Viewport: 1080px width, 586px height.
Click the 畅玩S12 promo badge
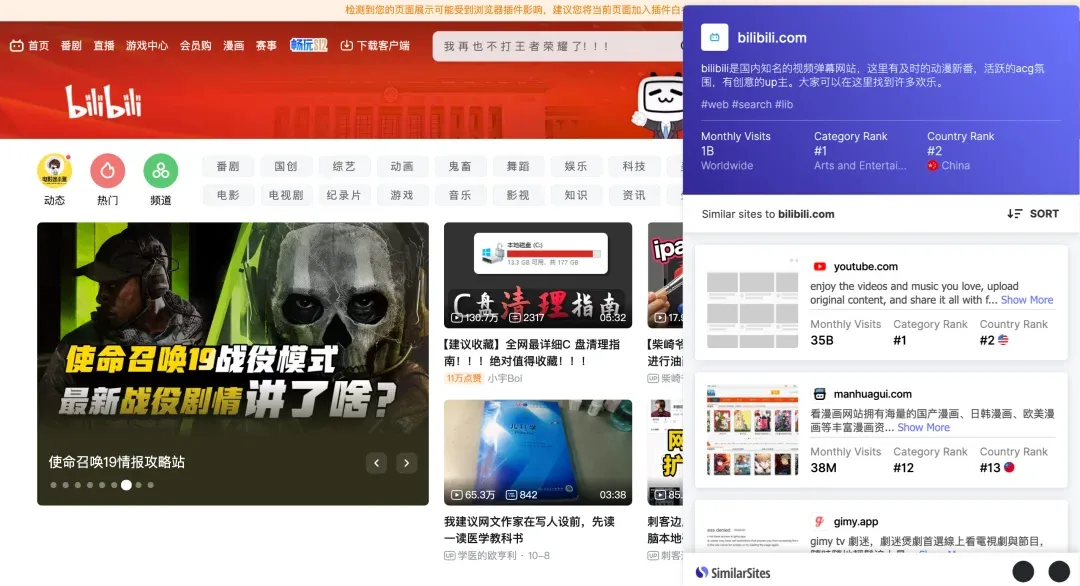click(309, 45)
